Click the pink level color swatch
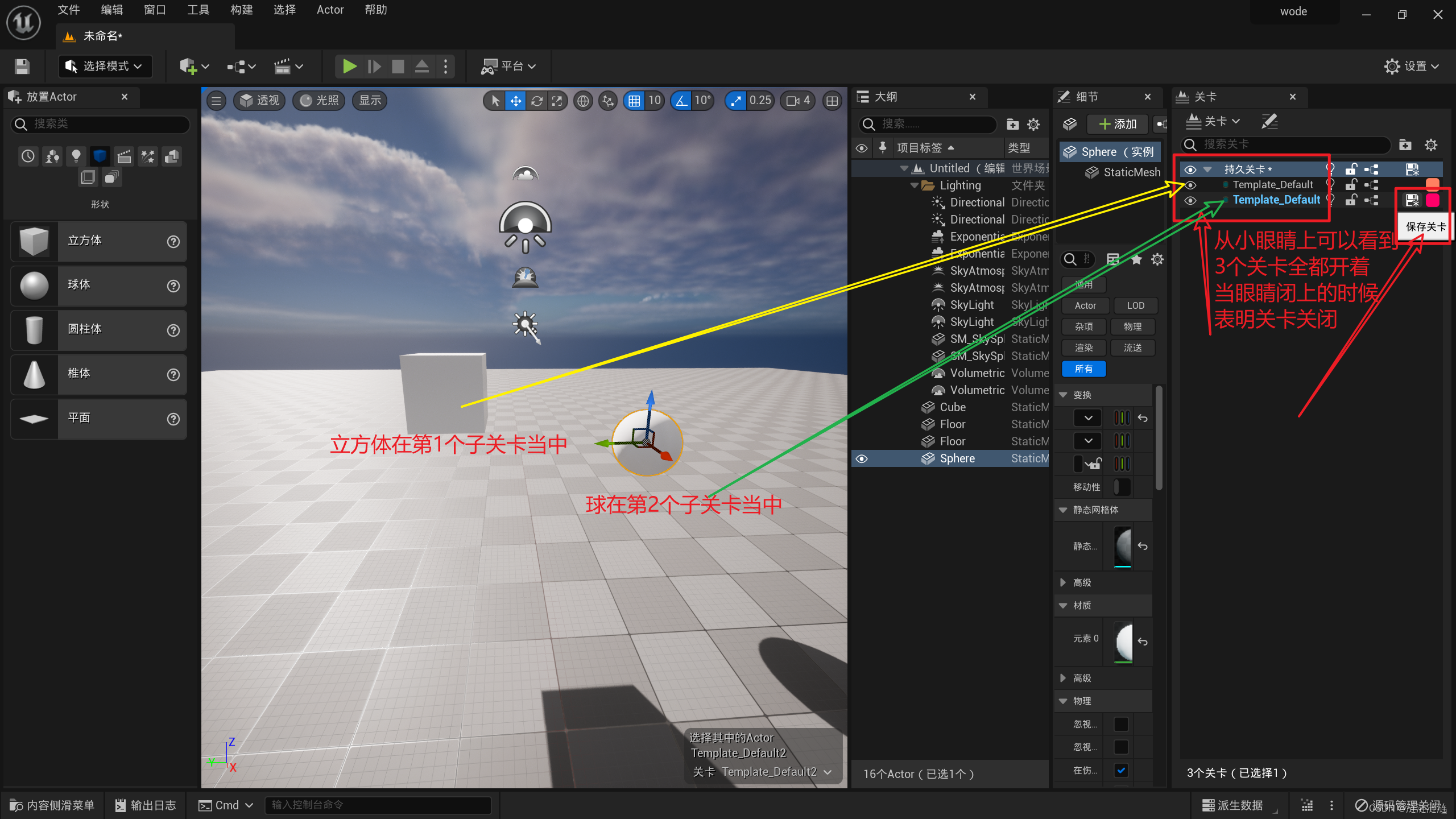The width and height of the screenshot is (1456, 819). tap(1433, 200)
